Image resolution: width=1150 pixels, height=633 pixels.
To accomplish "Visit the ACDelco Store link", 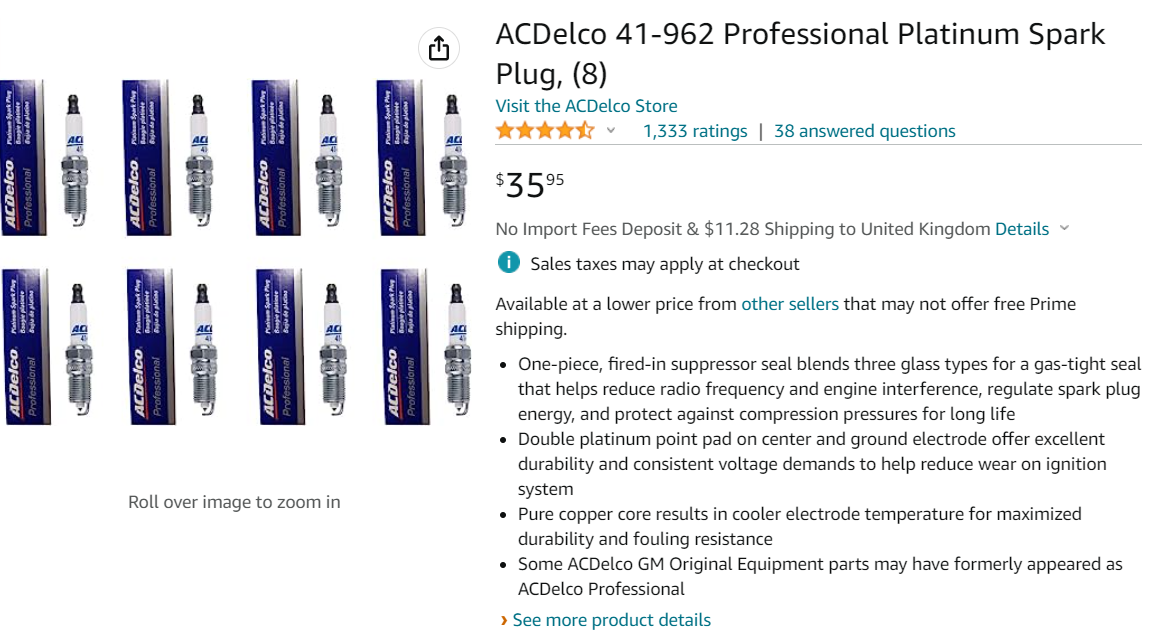I will tap(586, 106).
